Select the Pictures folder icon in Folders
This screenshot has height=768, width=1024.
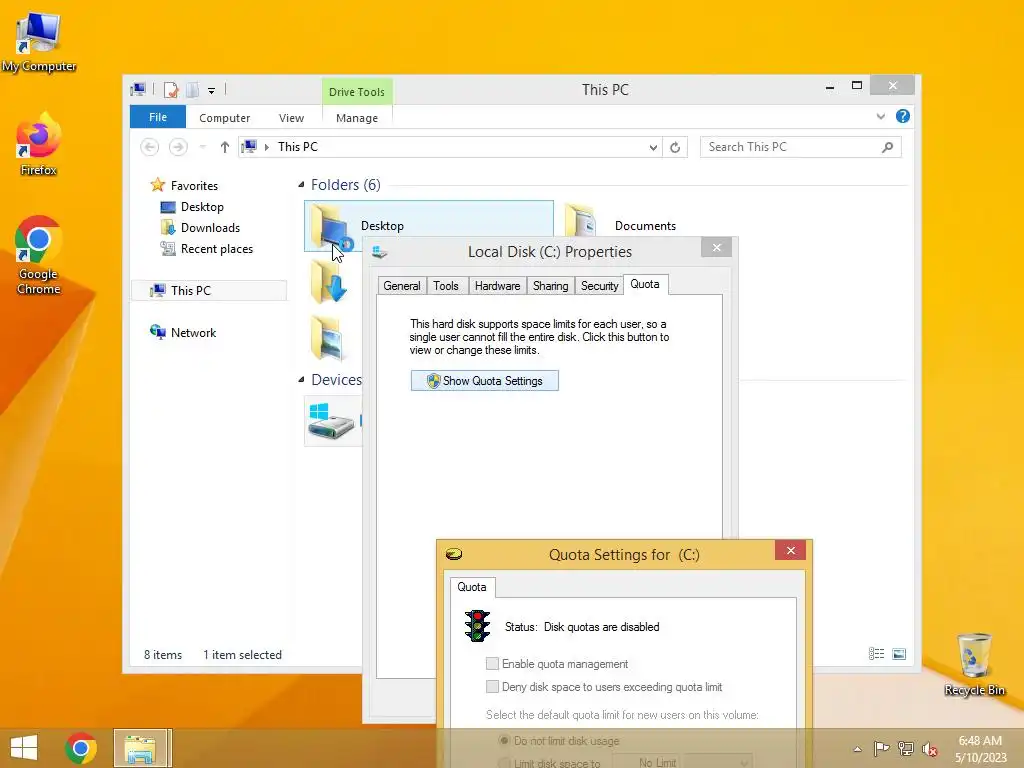[328, 338]
